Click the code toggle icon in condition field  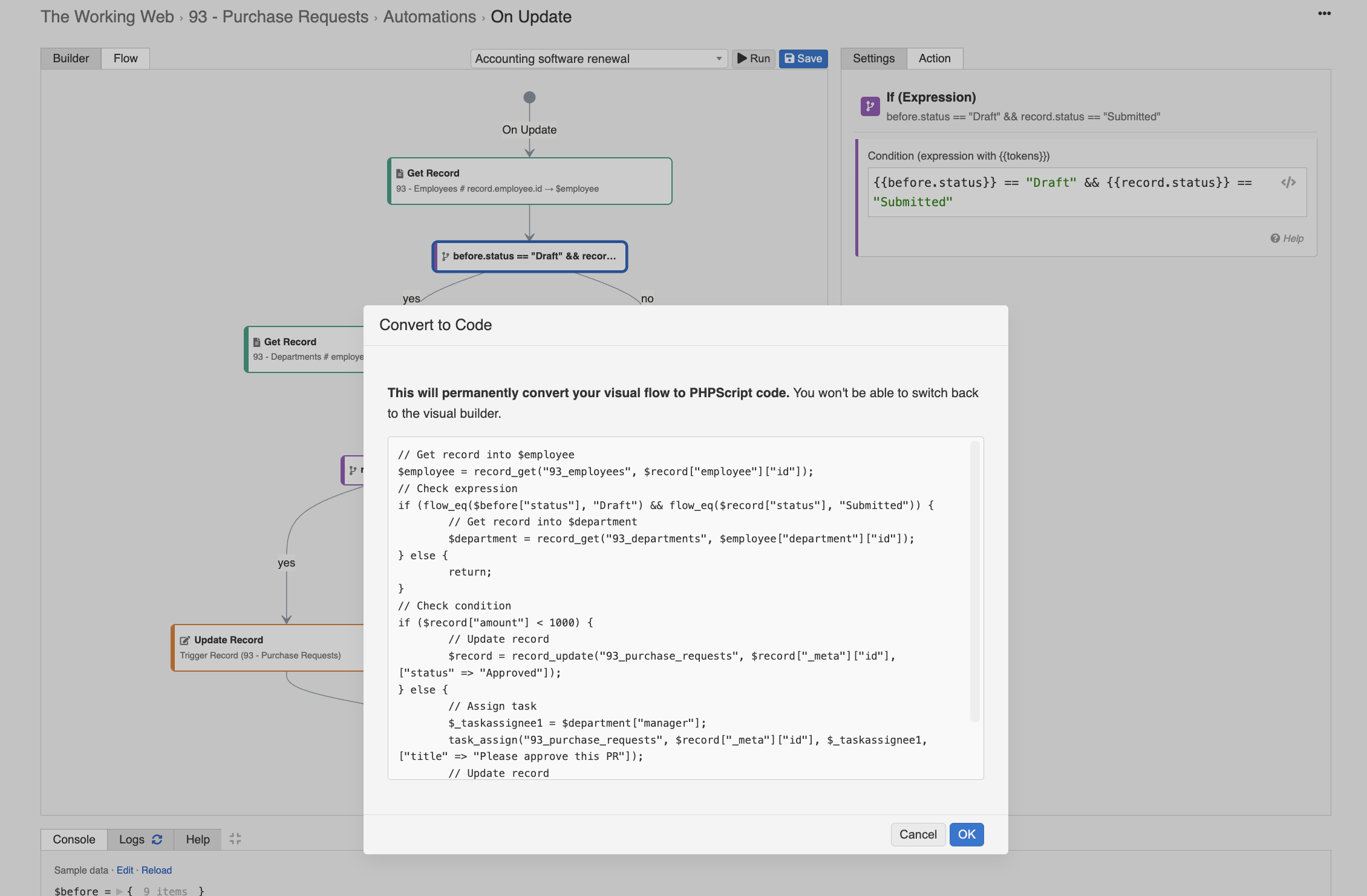(1288, 182)
